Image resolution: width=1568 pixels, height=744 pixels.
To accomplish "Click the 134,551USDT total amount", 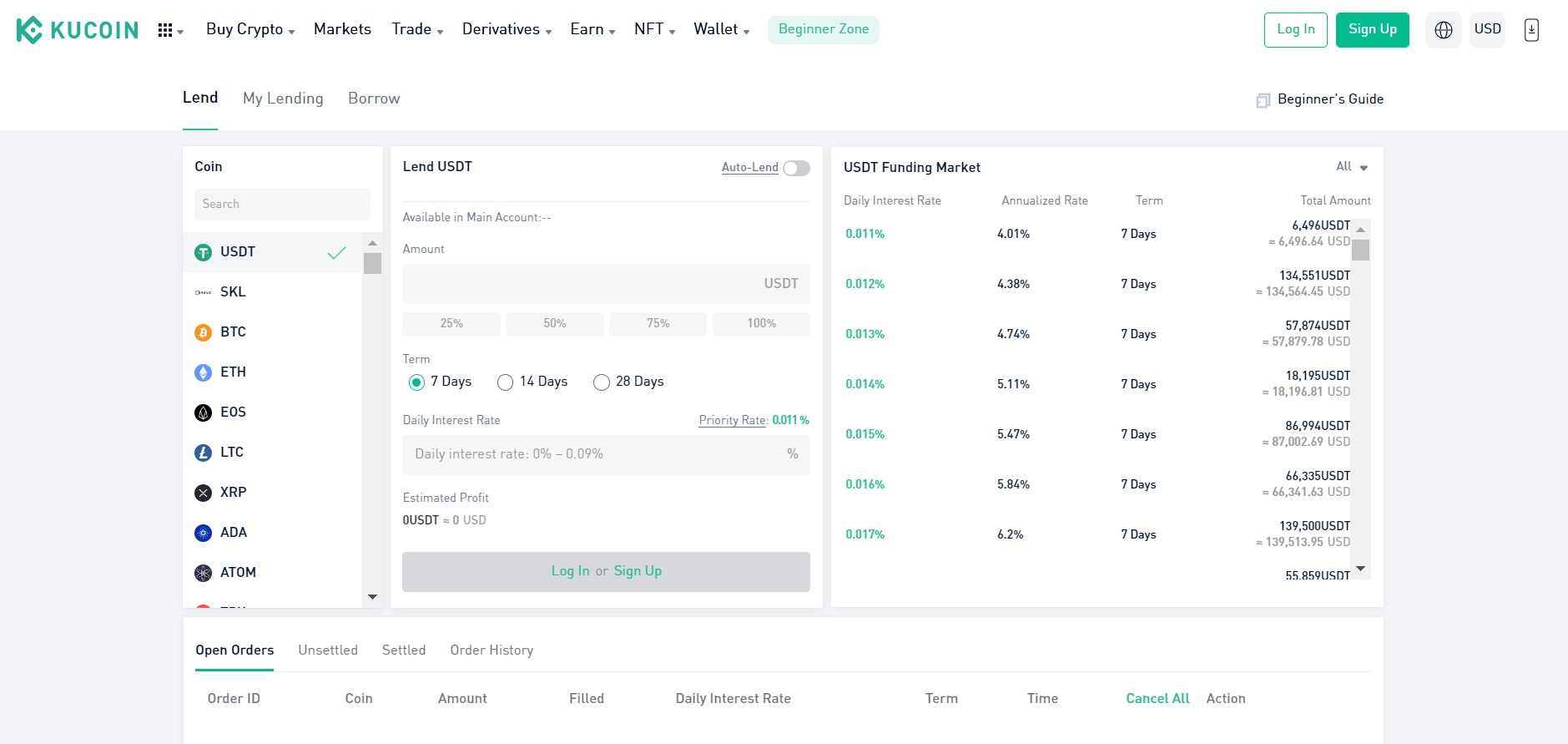I will (1314, 276).
